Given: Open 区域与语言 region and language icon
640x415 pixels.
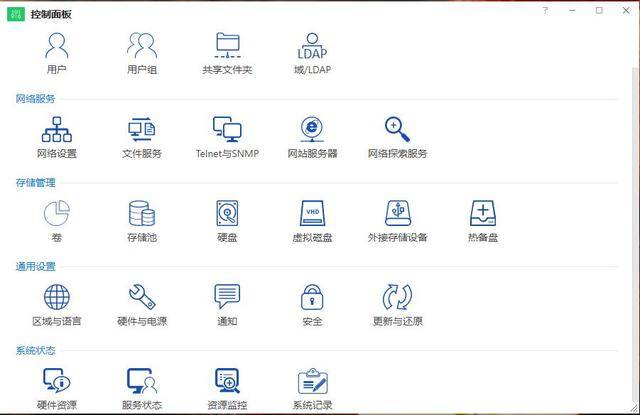Looking at the screenshot, I should pyautogui.click(x=57, y=297).
